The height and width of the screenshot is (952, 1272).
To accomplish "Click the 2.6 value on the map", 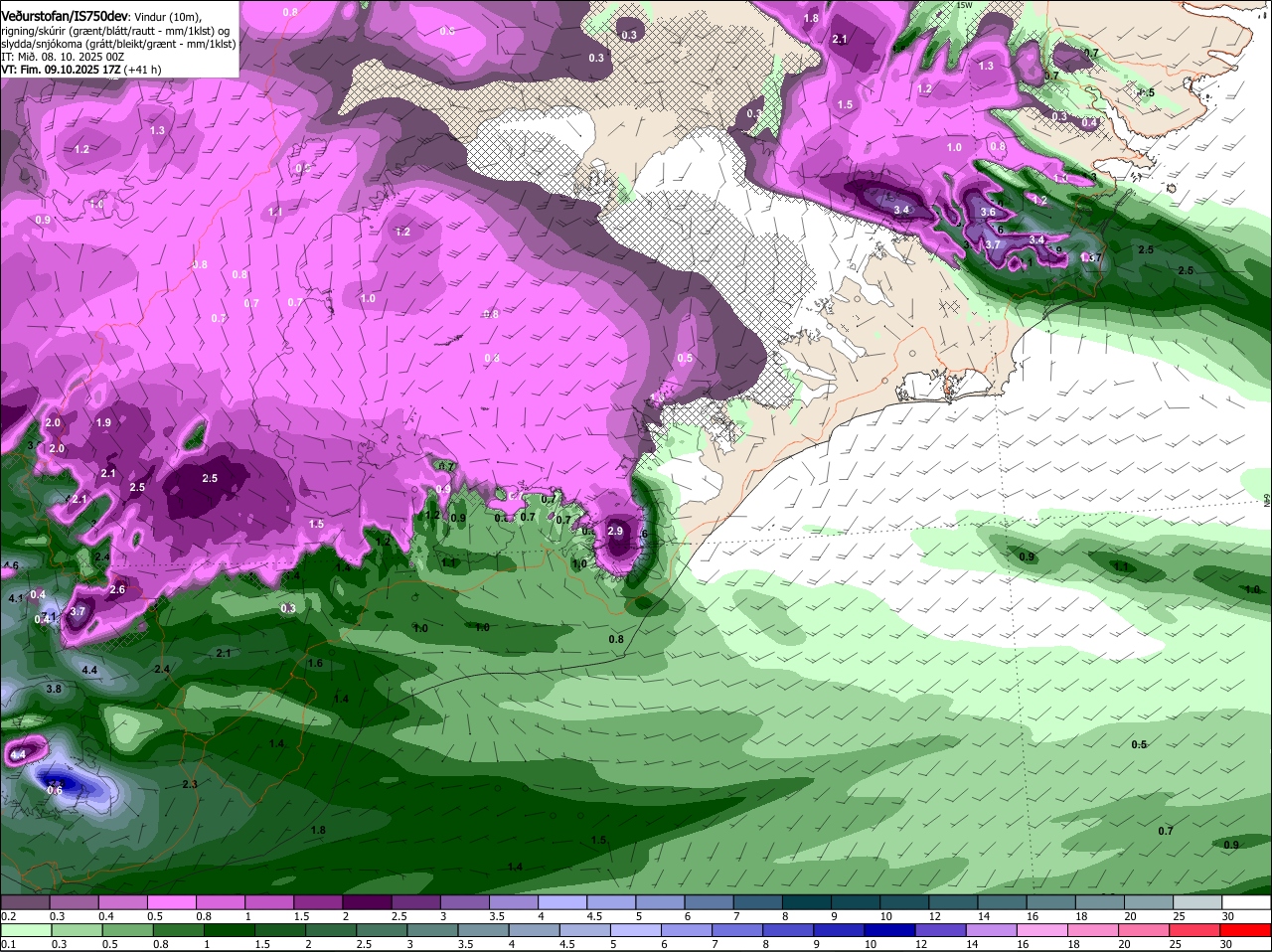I will tap(117, 589).
